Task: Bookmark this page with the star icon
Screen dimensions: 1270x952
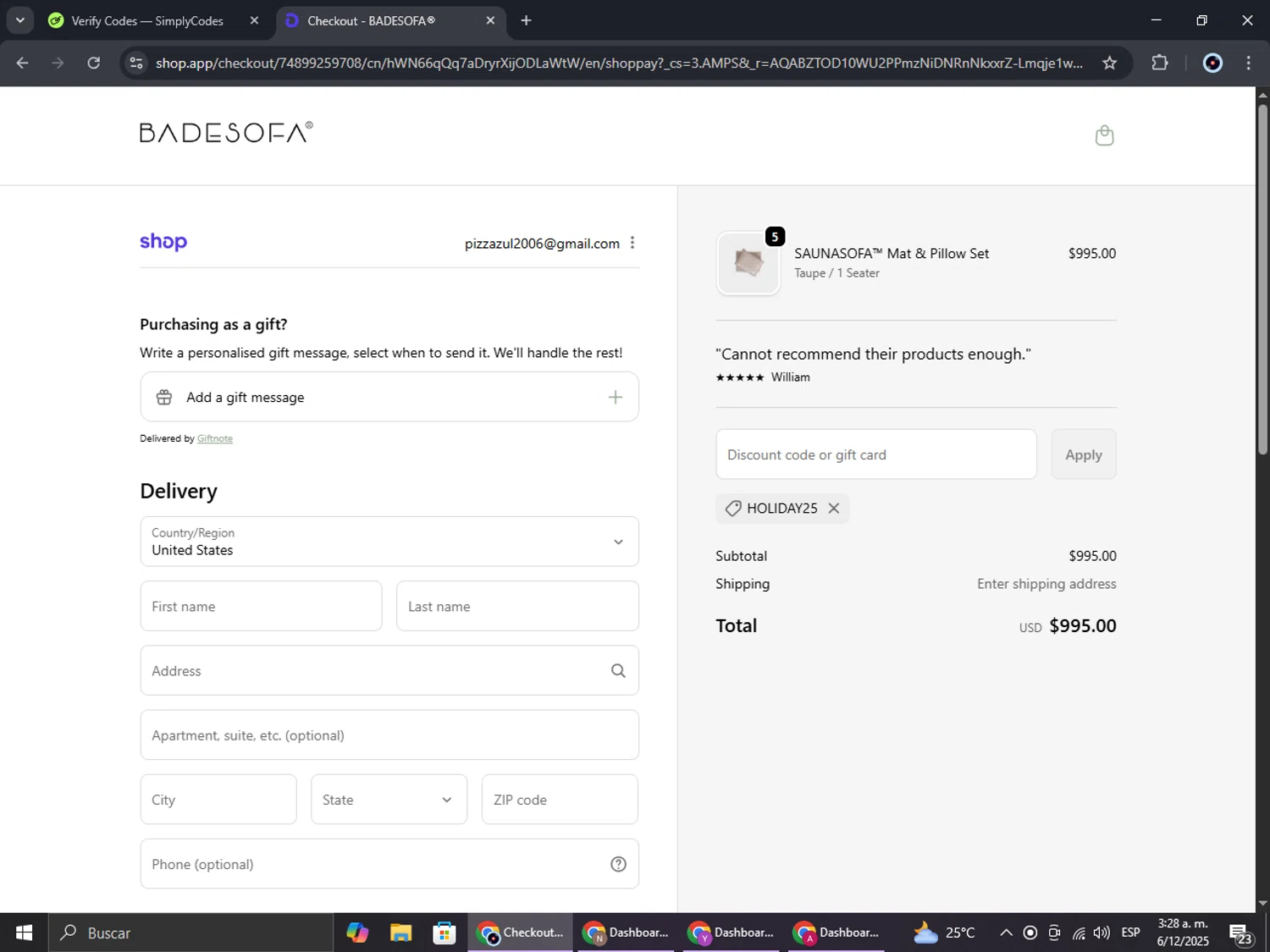Action: tap(1109, 63)
